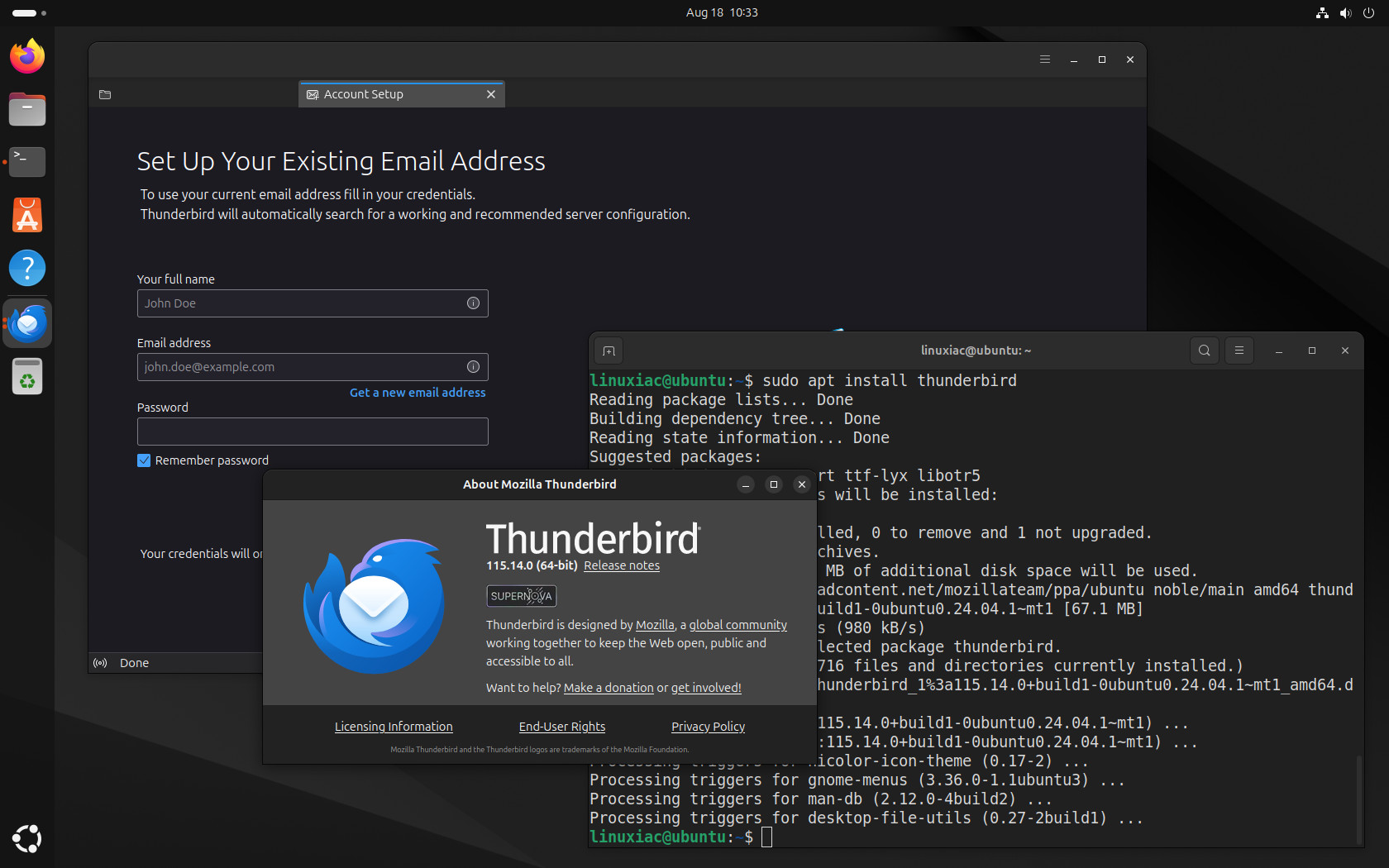The width and height of the screenshot is (1389, 868).
Task: Close the terminal window
Action: click(1345, 351)
